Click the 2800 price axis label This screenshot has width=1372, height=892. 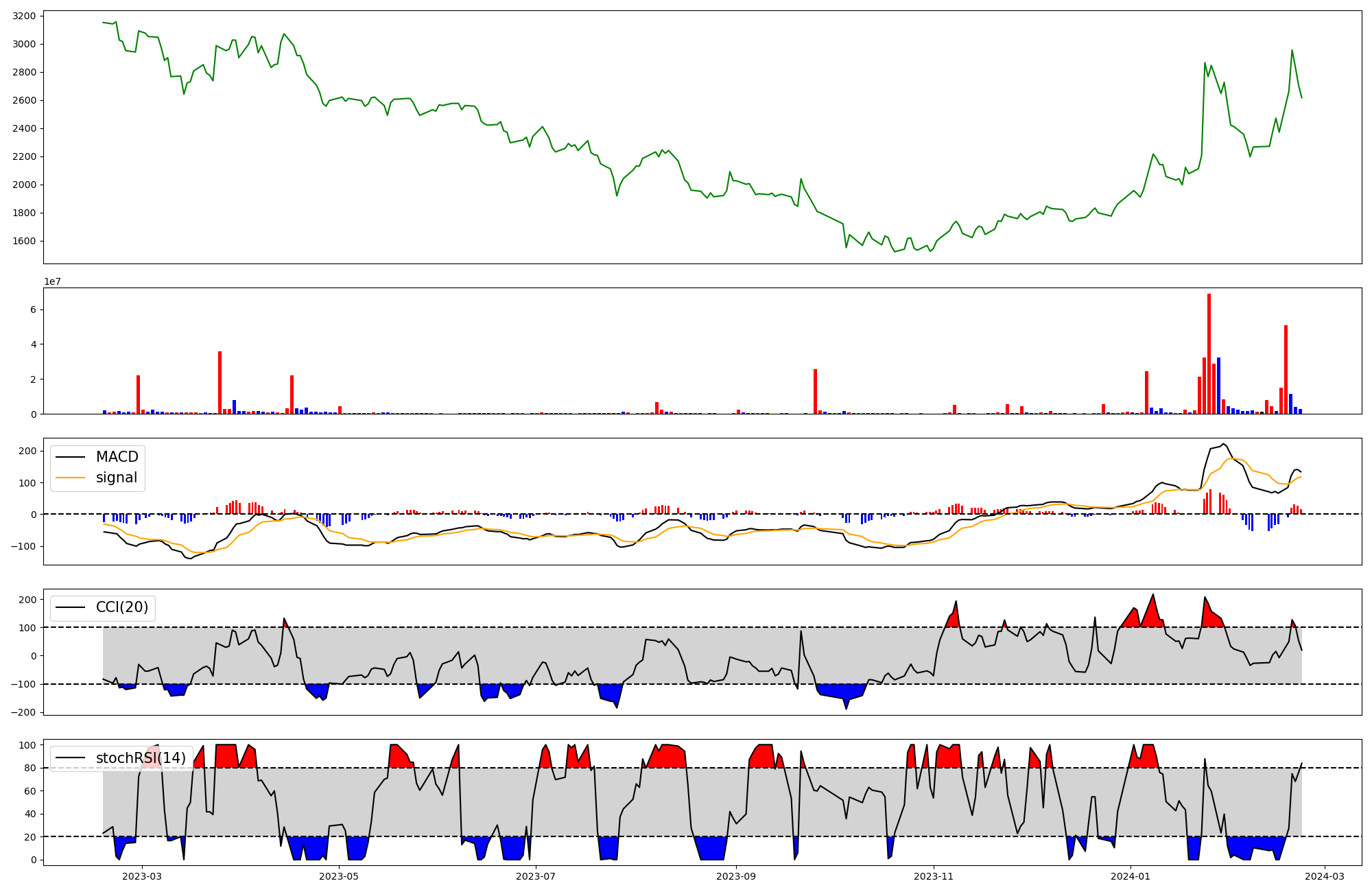coord(25,72)
